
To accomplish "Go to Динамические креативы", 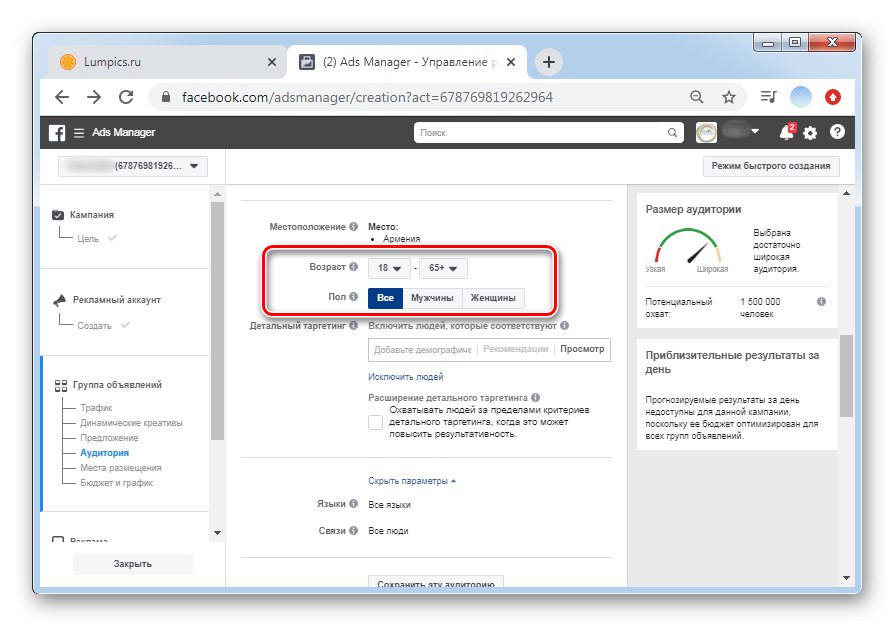I will [x=131, y=423].
